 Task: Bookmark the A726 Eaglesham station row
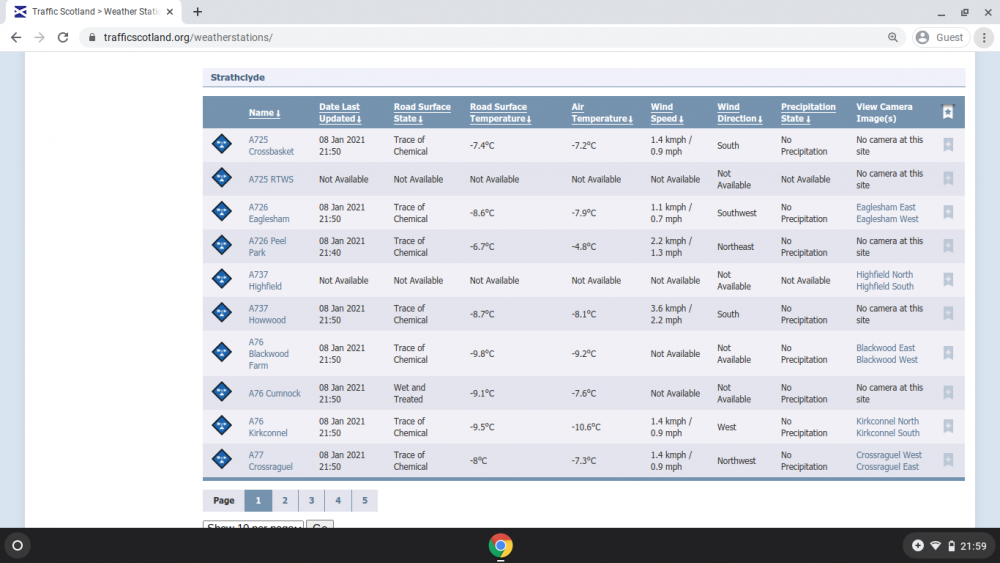point(948,212)
